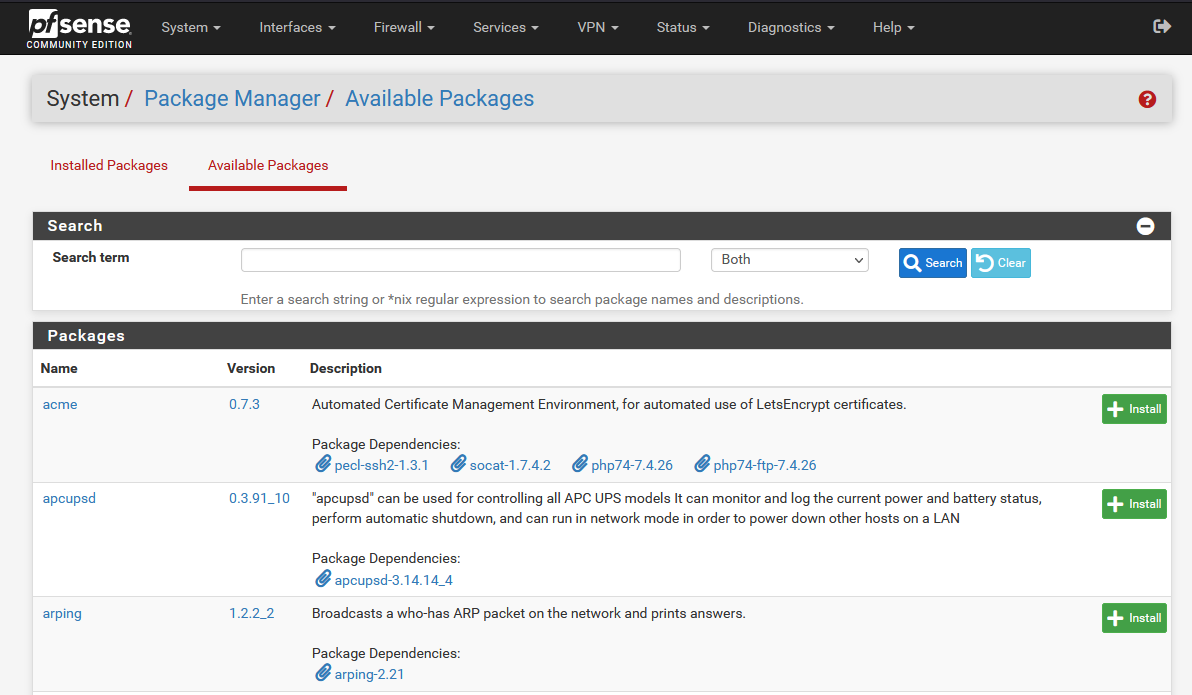The image size is (1192, 695).
Task: Click the paperclip icon beside arping-2.21
Action: [323, 673]
